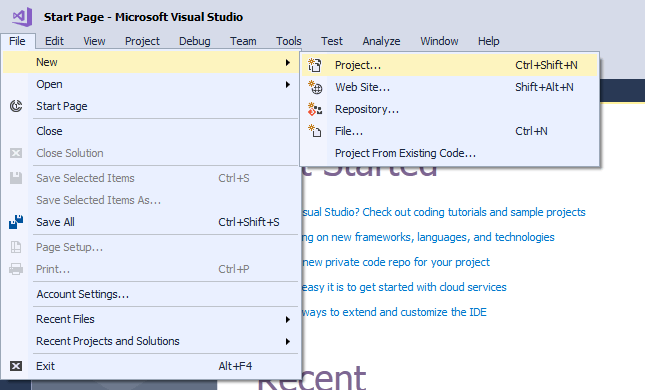Viewport: 645px width, 390px height.
Task: Choose Print menu entry
Action: (151, 269)
